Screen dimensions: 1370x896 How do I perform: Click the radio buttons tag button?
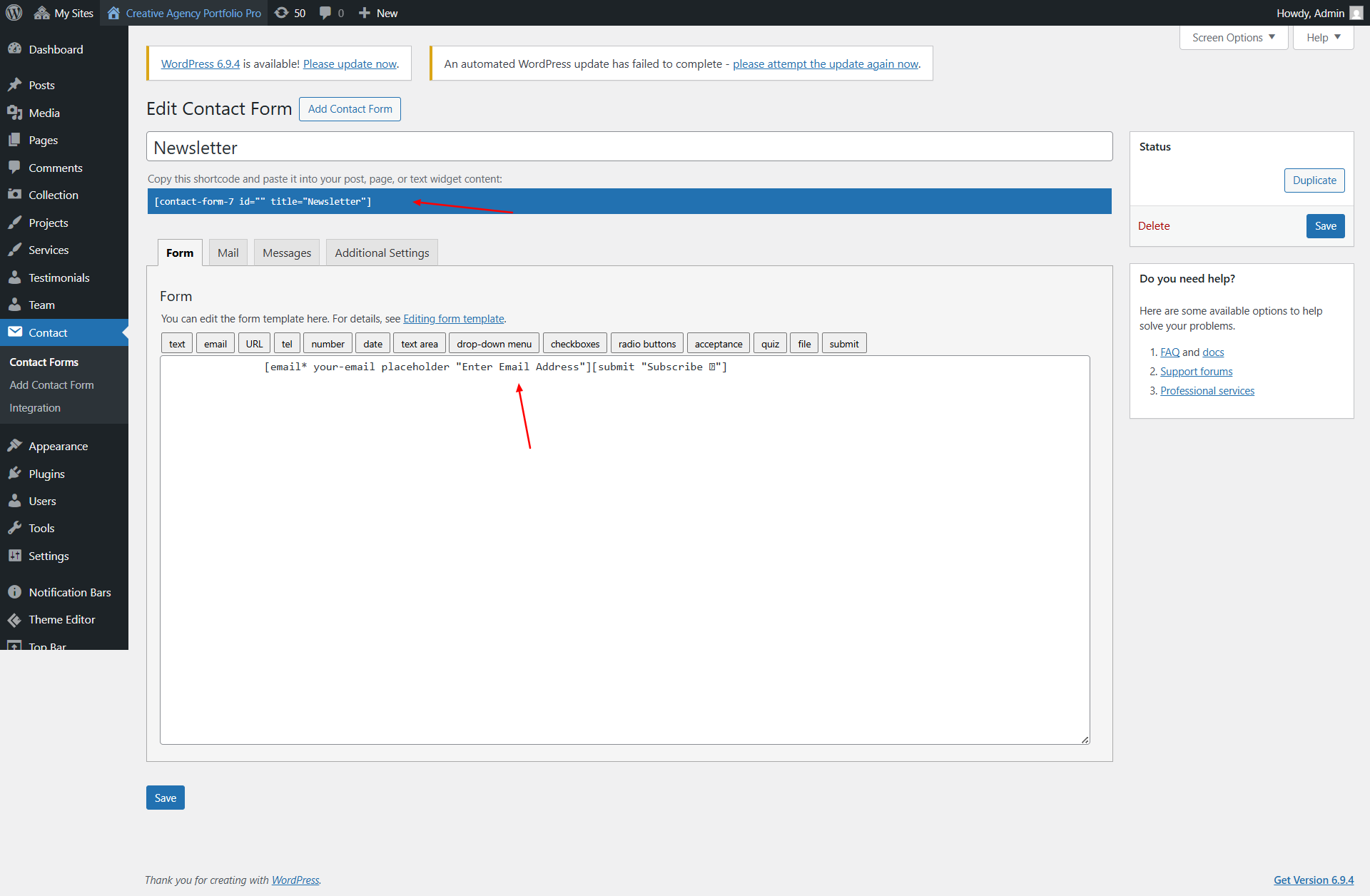pyautogui.click(x=647, y=344)
